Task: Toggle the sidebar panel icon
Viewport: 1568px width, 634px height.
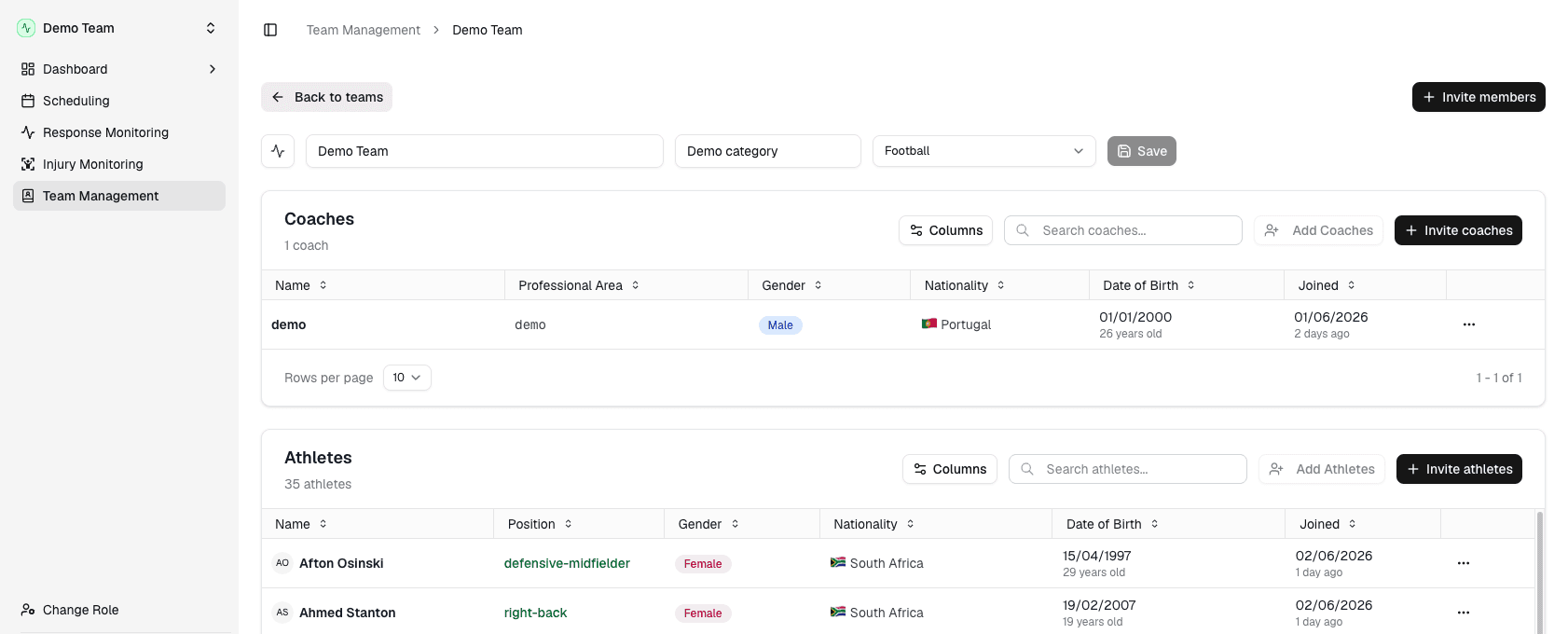Action: click(x=270, y=30)
